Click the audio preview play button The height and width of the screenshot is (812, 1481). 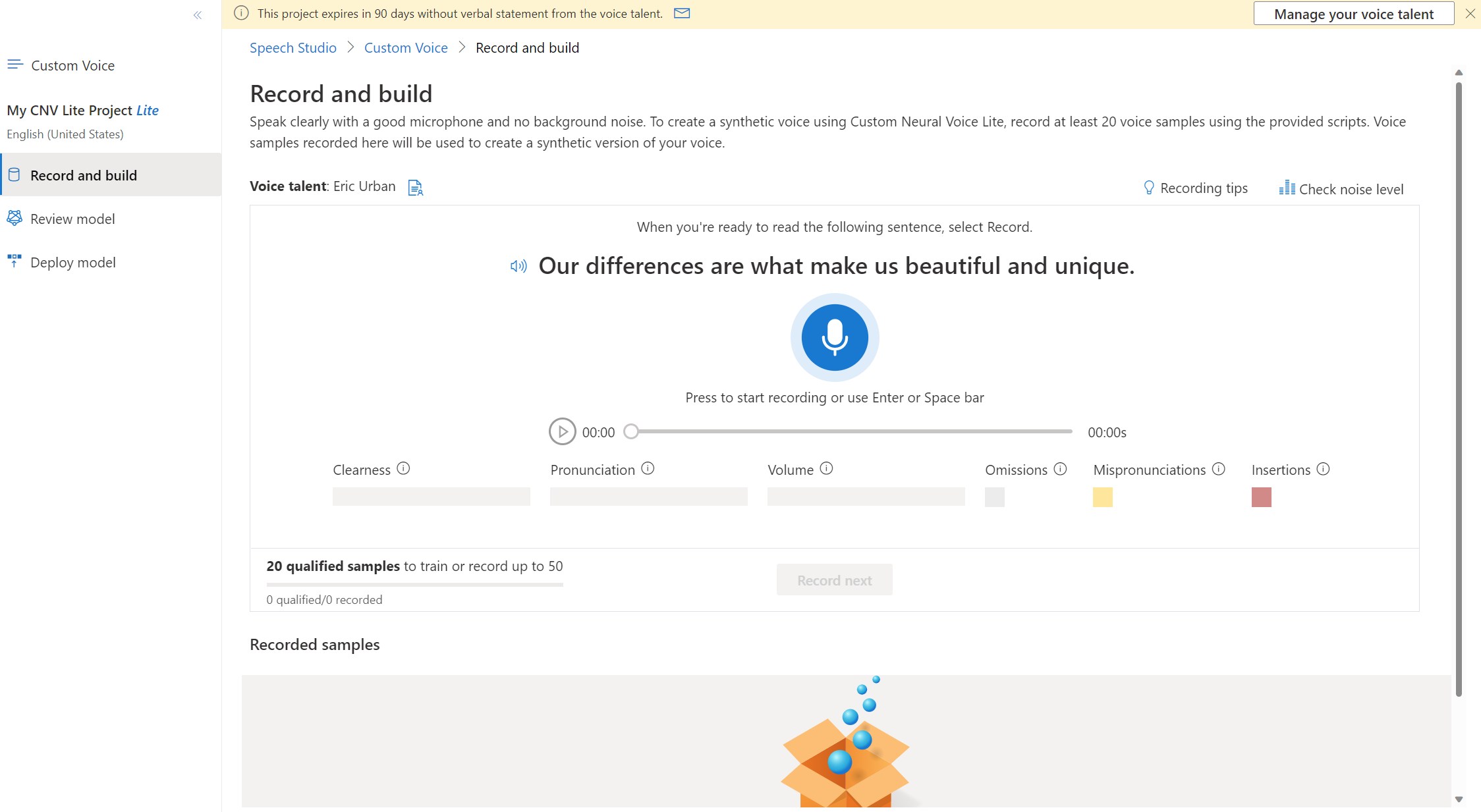tap(561, 431)
